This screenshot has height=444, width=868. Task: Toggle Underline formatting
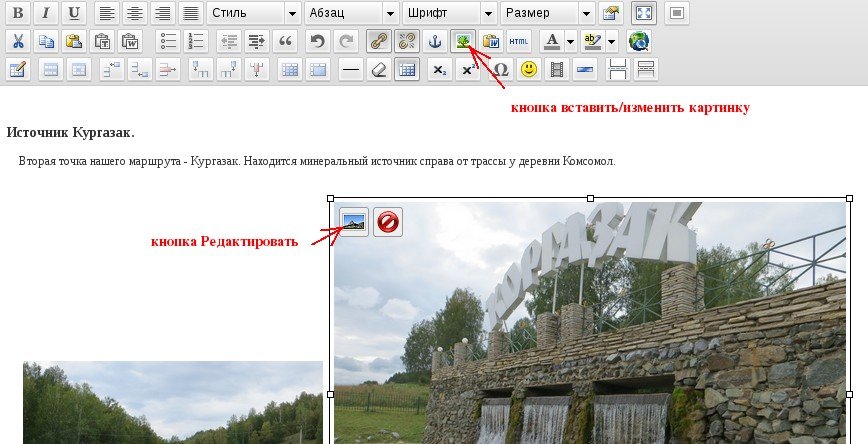pyautogui.click(x=73, y=13)
